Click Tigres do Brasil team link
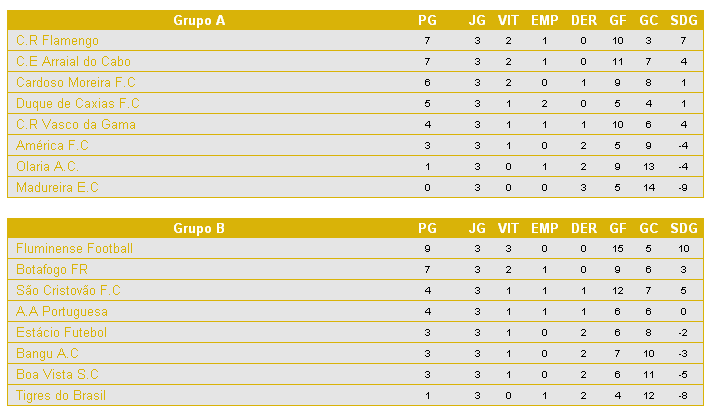The width and height of the screenshot is (711, 411). pyautogui.click(x=61, y=395)
